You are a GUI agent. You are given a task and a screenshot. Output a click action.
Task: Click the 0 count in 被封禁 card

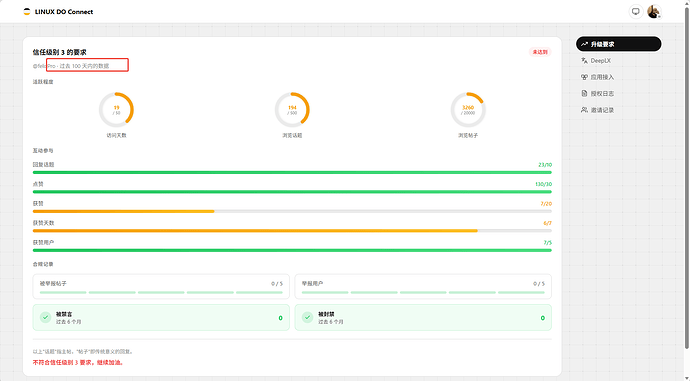tap(543, 318)
